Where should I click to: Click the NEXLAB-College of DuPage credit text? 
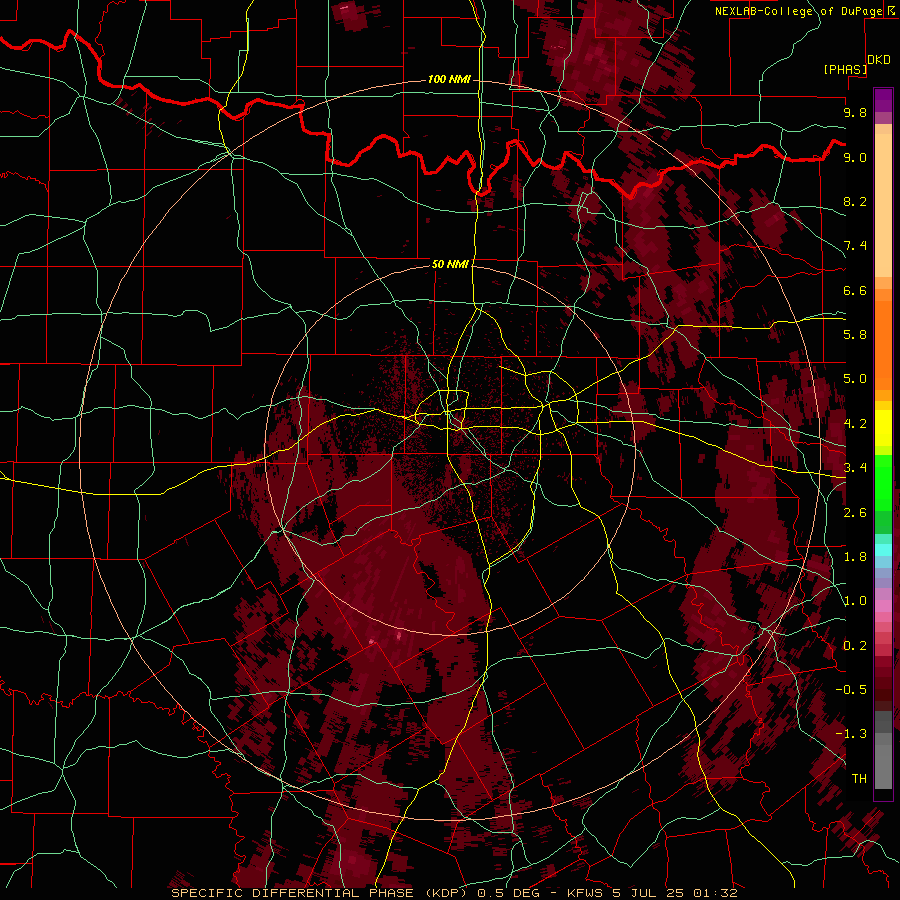pyautogui.click(x=798, y=11)
